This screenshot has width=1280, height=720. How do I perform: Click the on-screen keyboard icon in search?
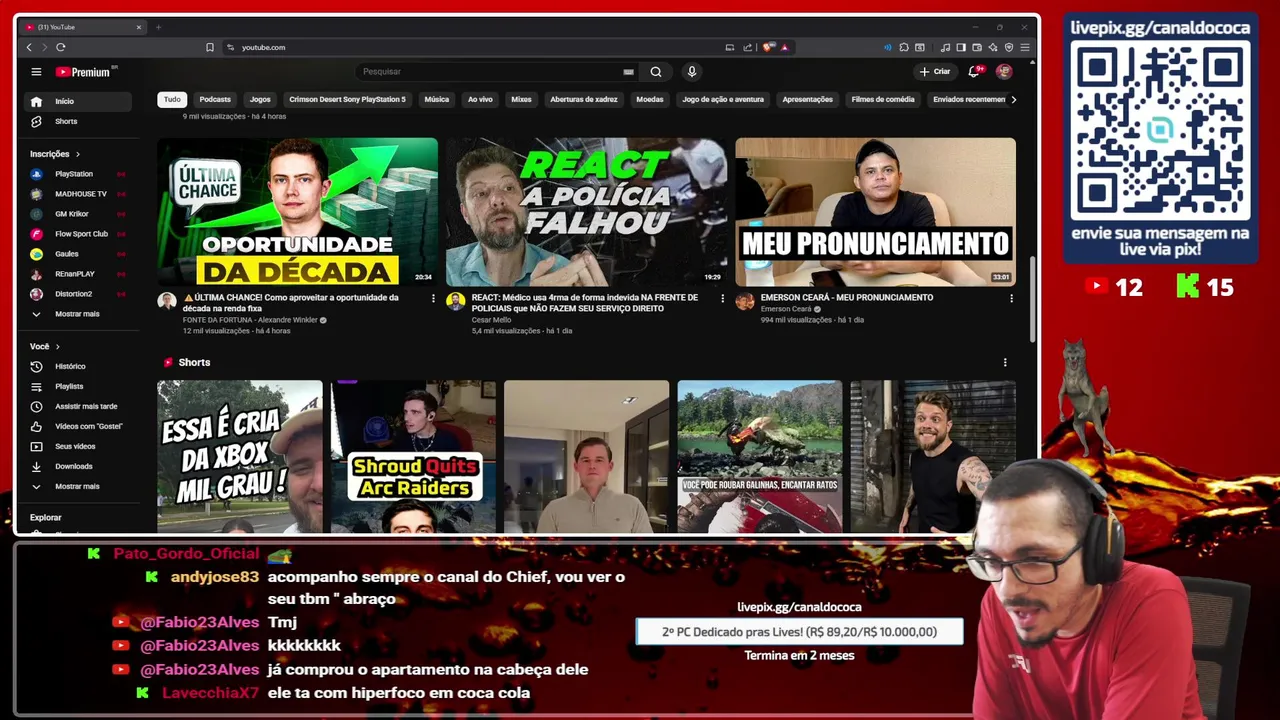click(x=628, y=72)
